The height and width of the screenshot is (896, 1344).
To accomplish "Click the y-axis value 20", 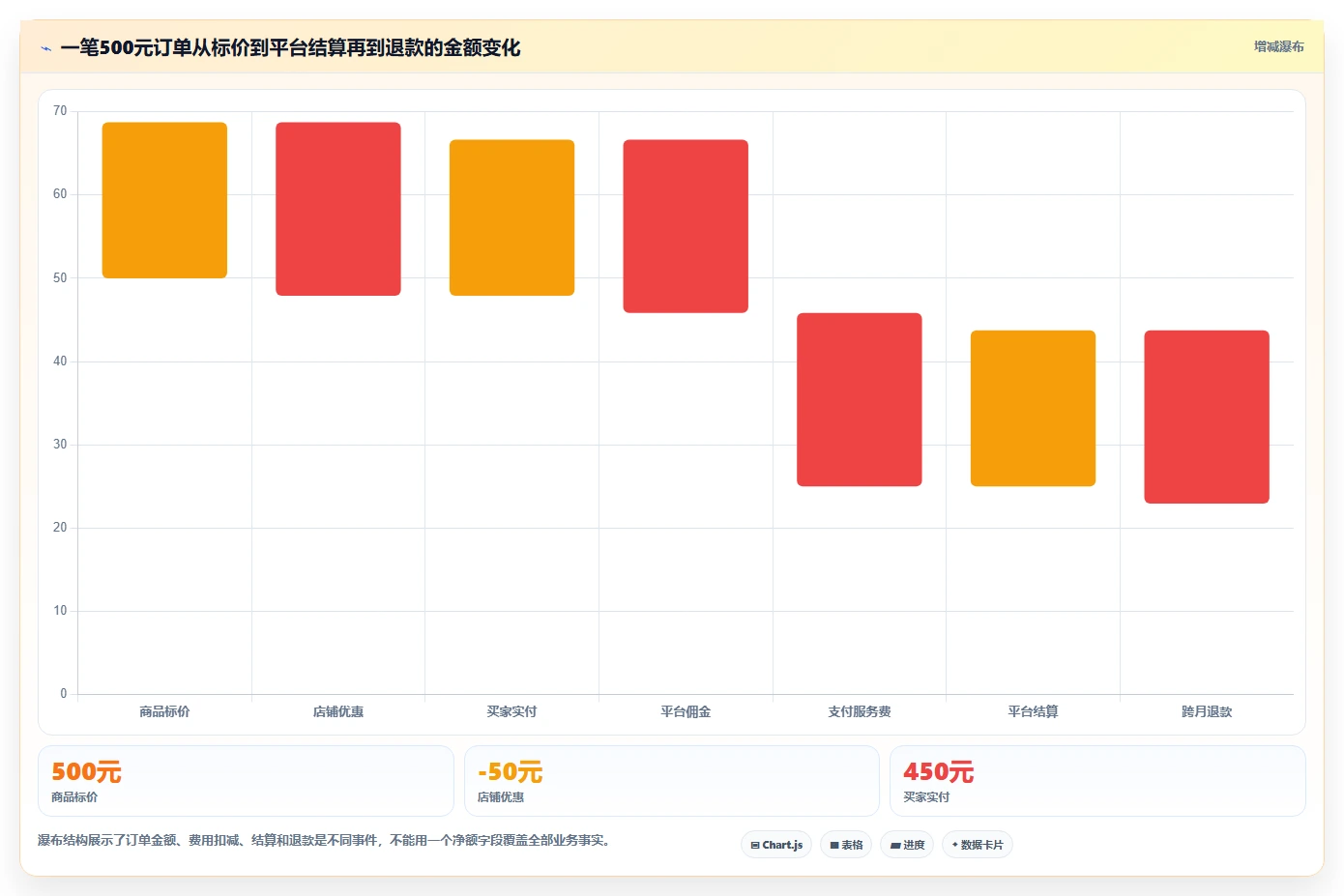I will point(60,528).
